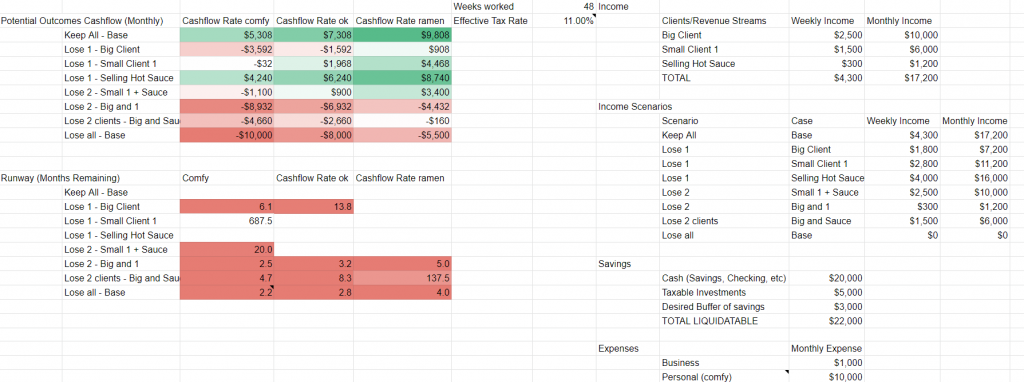Screen dimensions: 1024x382
Task: Select the income TOTAL weekly $4,300 cell
Action: point(827,78)
